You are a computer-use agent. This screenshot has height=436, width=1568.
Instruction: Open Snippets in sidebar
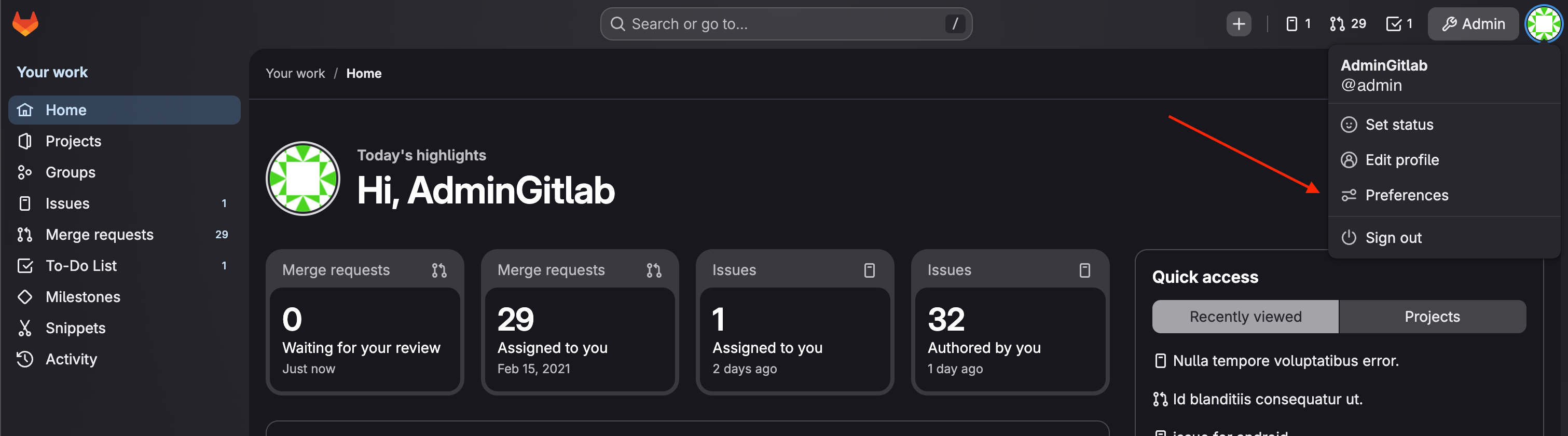coord(125,328)
